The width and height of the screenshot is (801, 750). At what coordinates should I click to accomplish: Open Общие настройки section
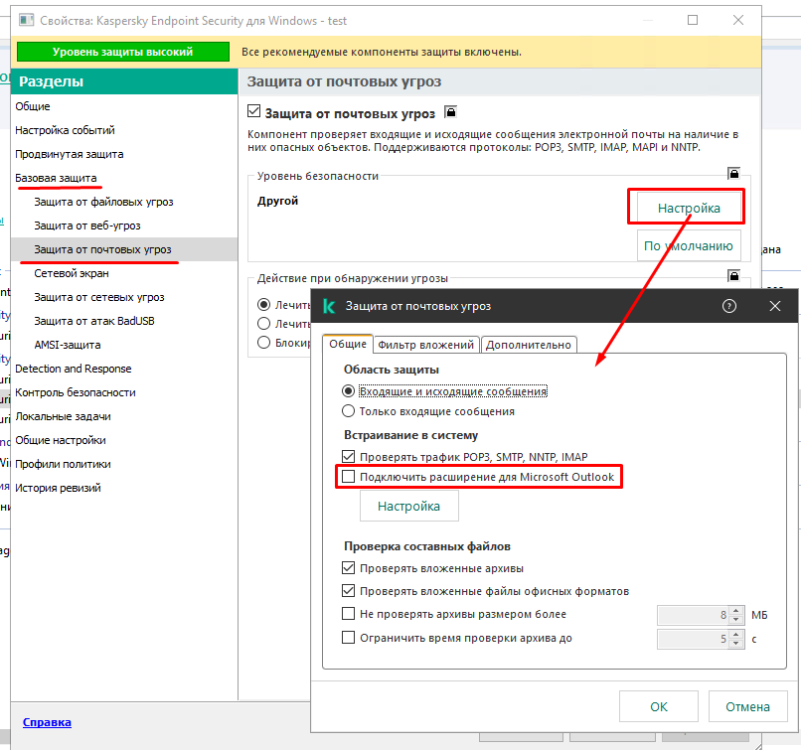click(60, 440)
